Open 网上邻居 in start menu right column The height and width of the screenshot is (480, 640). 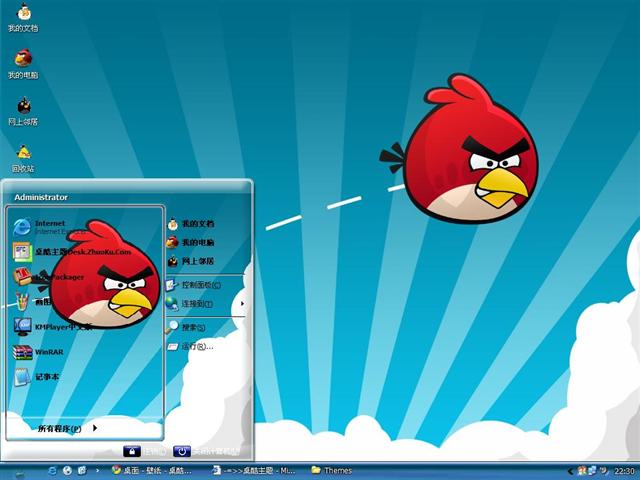click(191, 261)
